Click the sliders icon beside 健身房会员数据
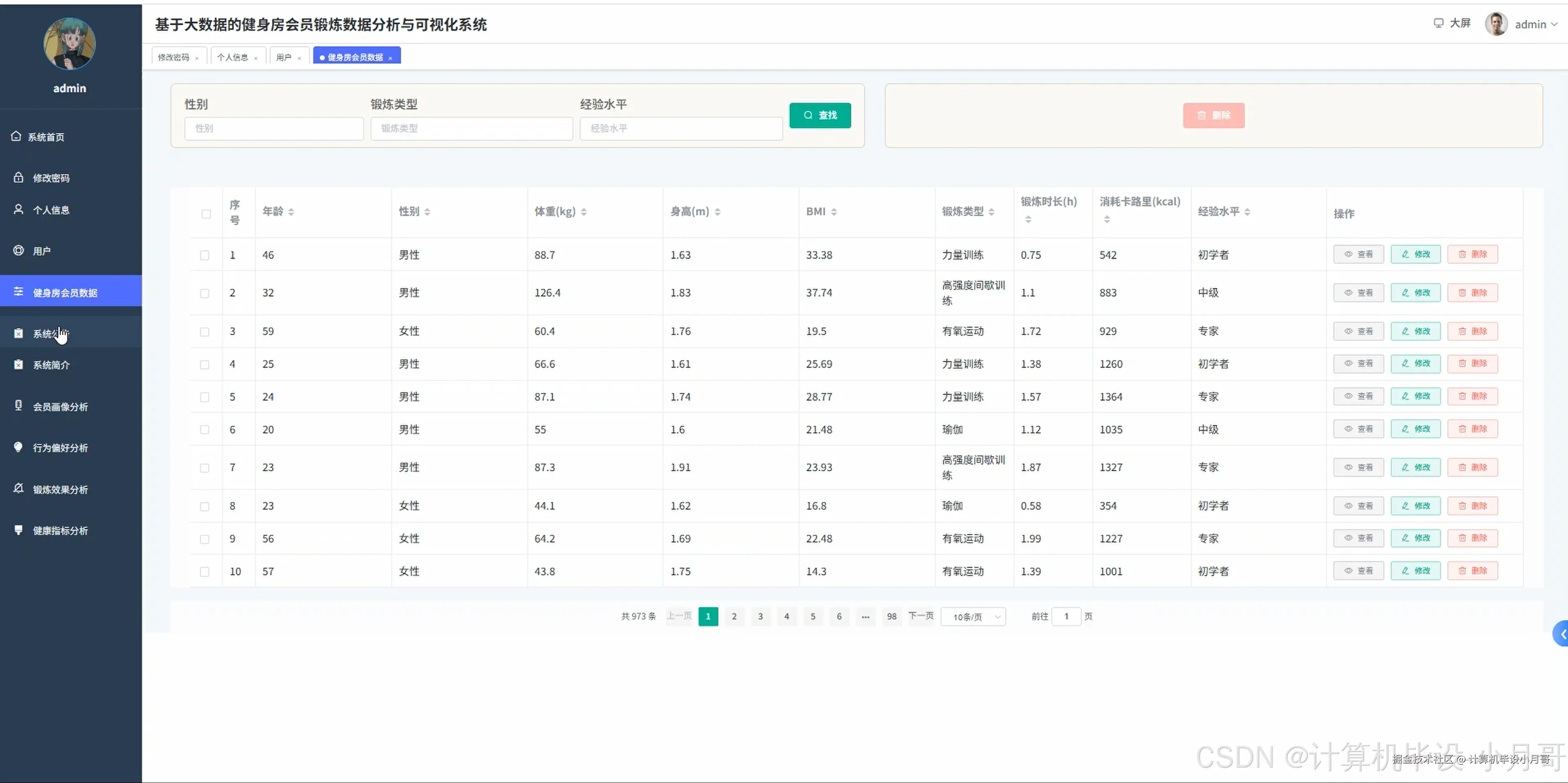Viewport: 1568px width, 783px height. tap(18, 292)
